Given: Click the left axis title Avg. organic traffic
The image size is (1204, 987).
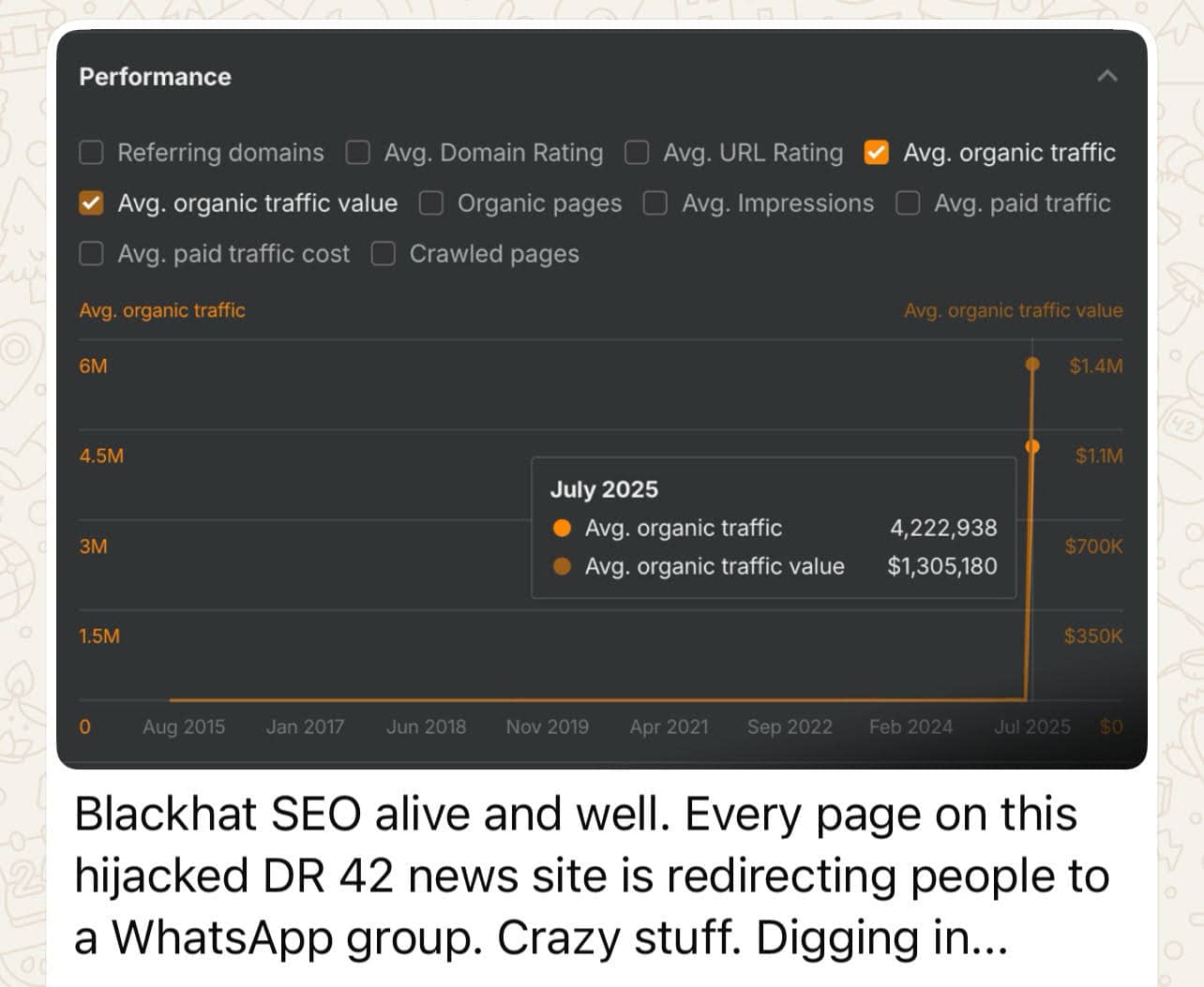Looking at the screenshot, I should (162, 310).
